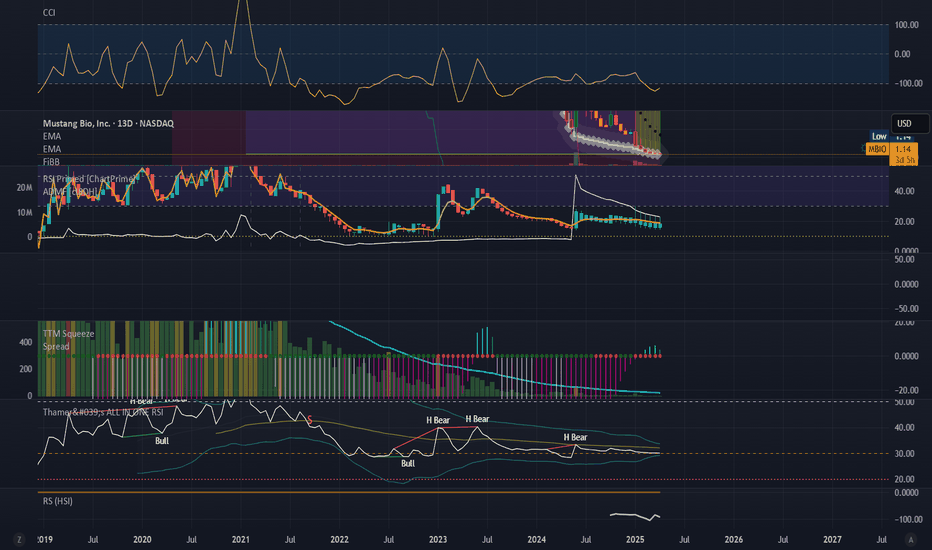Toggle the auto-scale A button
The image size is (932, 550).
(911, 540)
